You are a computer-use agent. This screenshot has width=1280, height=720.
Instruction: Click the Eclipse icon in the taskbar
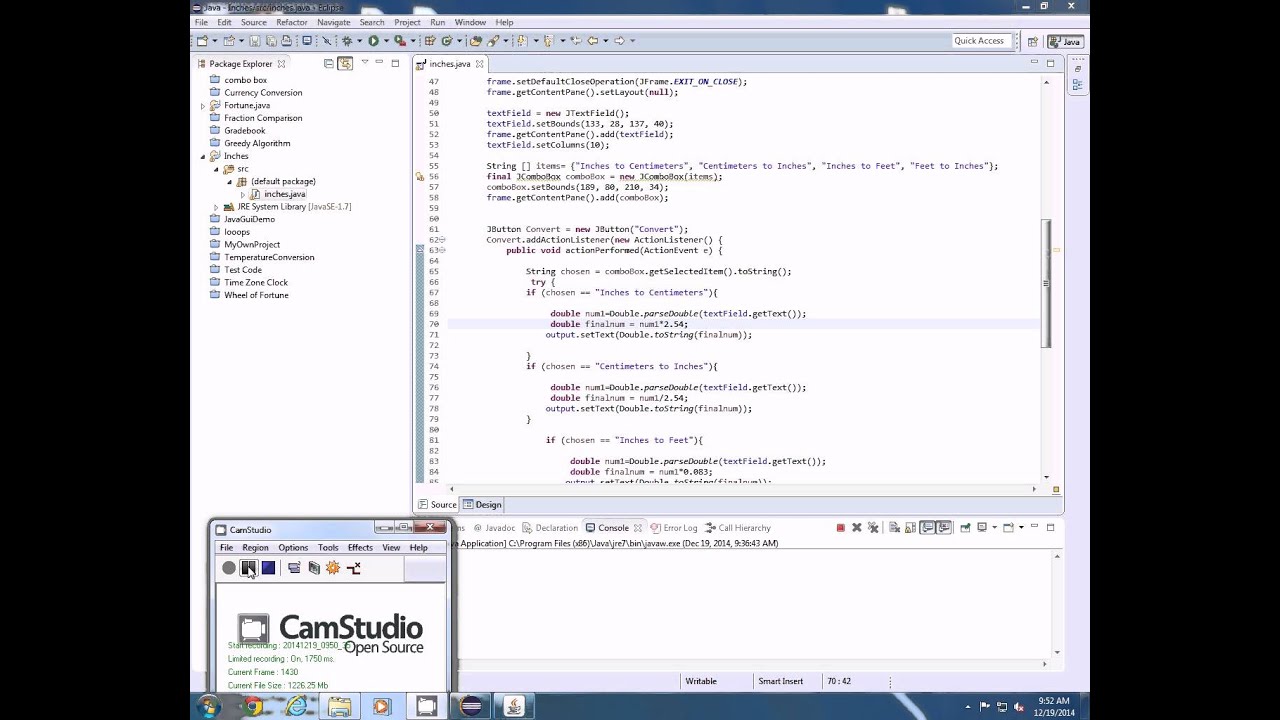coord(471,707)
